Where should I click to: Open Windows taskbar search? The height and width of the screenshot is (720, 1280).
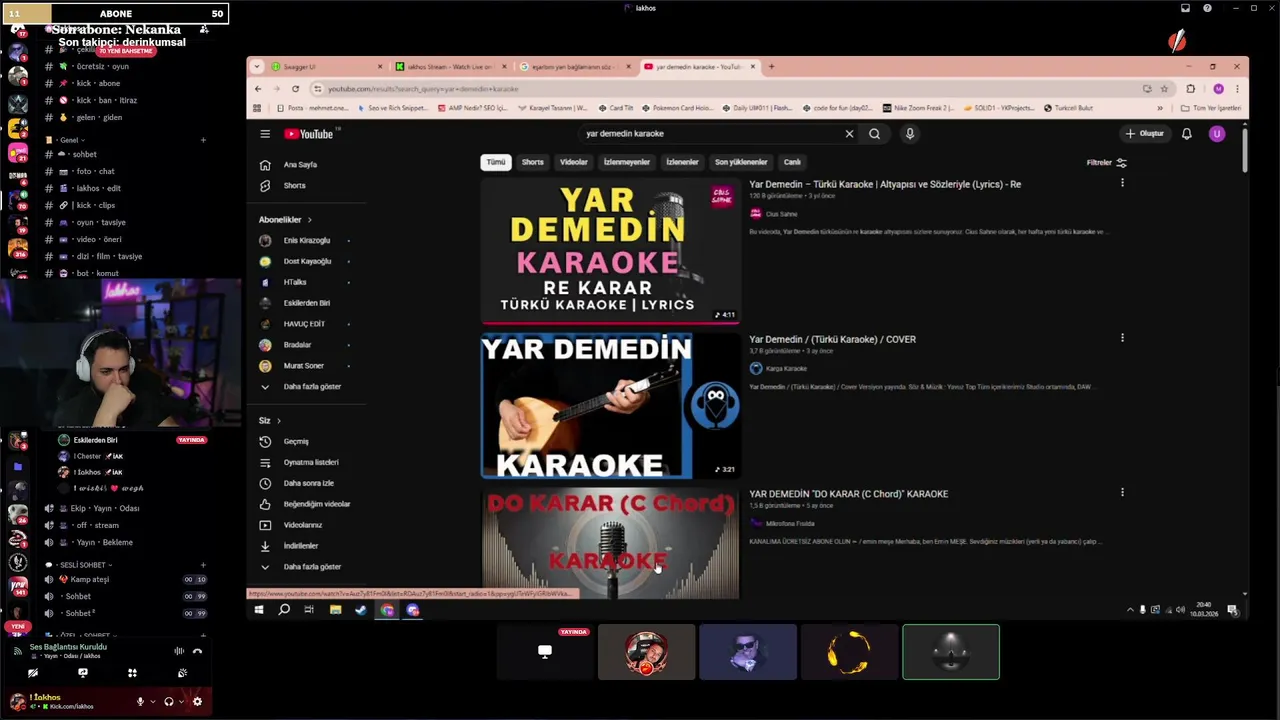[x=284, y=610]
